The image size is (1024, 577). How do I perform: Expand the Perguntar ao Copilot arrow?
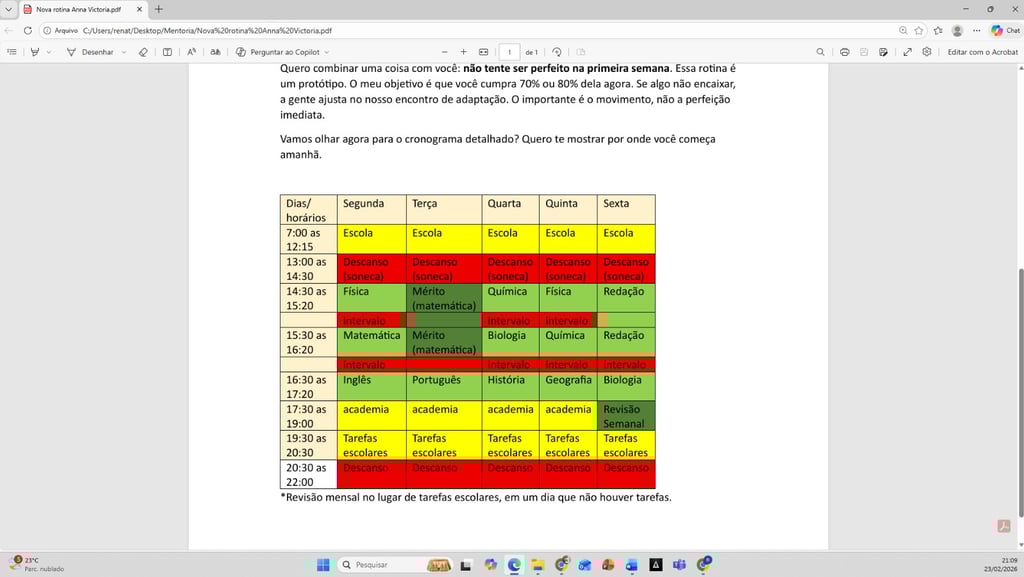pyautogui.click(x=327, y=52)
